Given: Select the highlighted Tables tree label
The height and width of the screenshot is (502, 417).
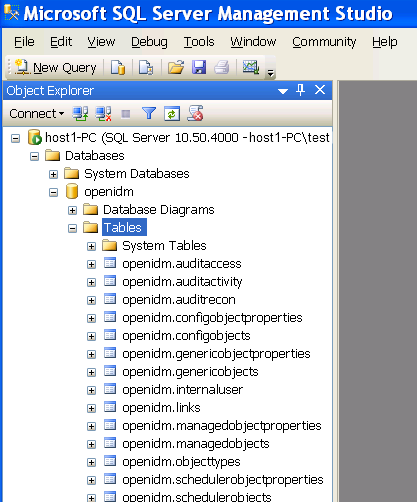Looking at the screenshot, I should pos(124,228).
